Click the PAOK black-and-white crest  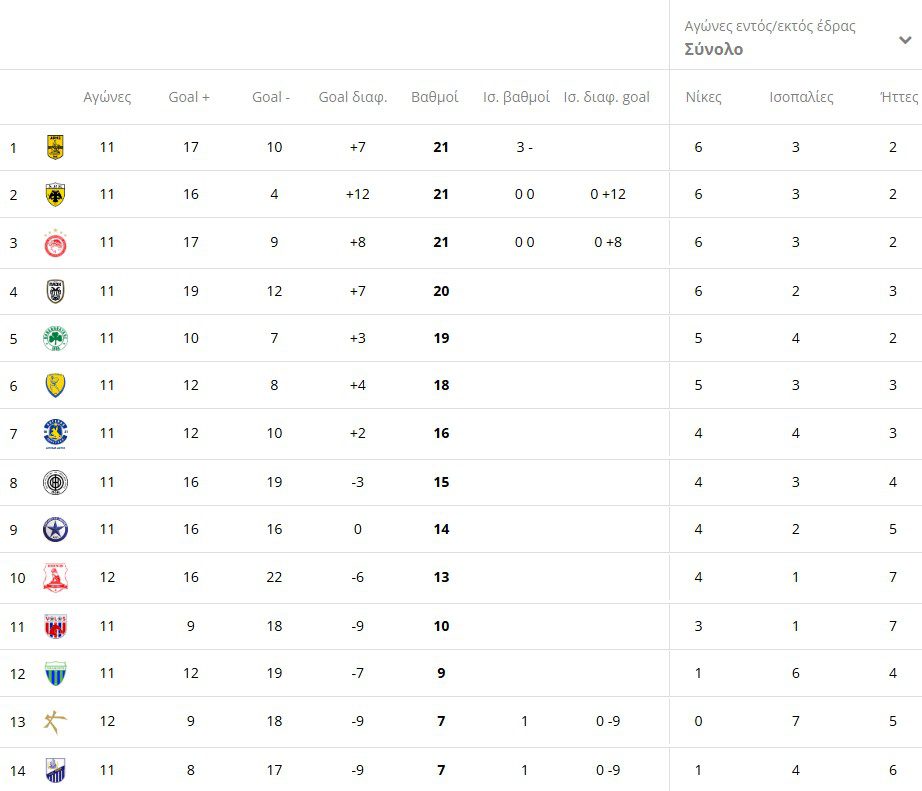coord(55,291)
